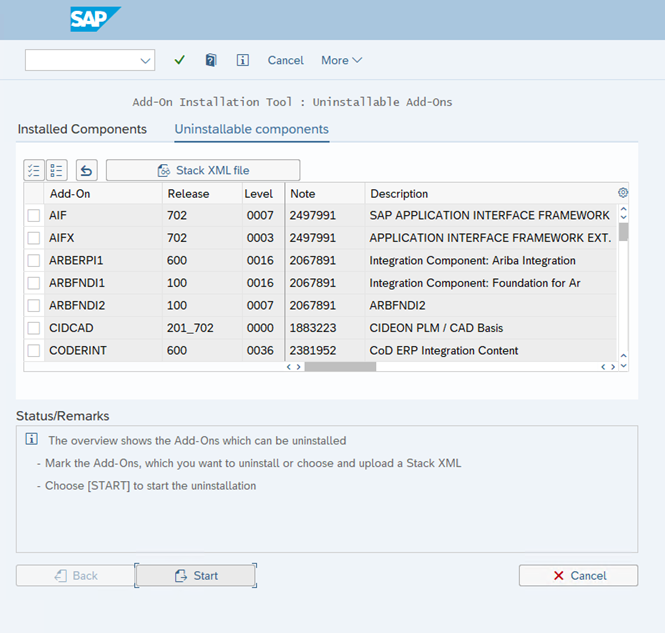Click note number 2381952
Screen dimensions: 665x633
pos(313,351)
